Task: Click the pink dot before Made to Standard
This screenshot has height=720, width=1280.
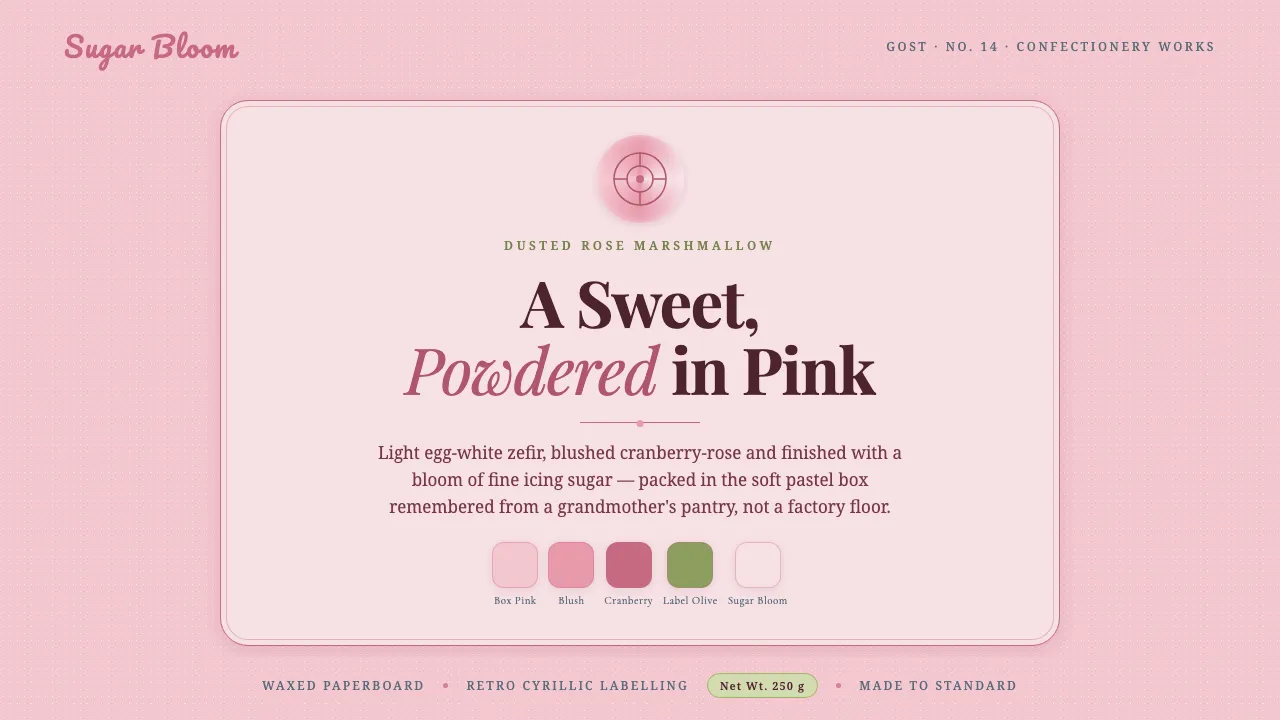Action: (x=838, y=686)
